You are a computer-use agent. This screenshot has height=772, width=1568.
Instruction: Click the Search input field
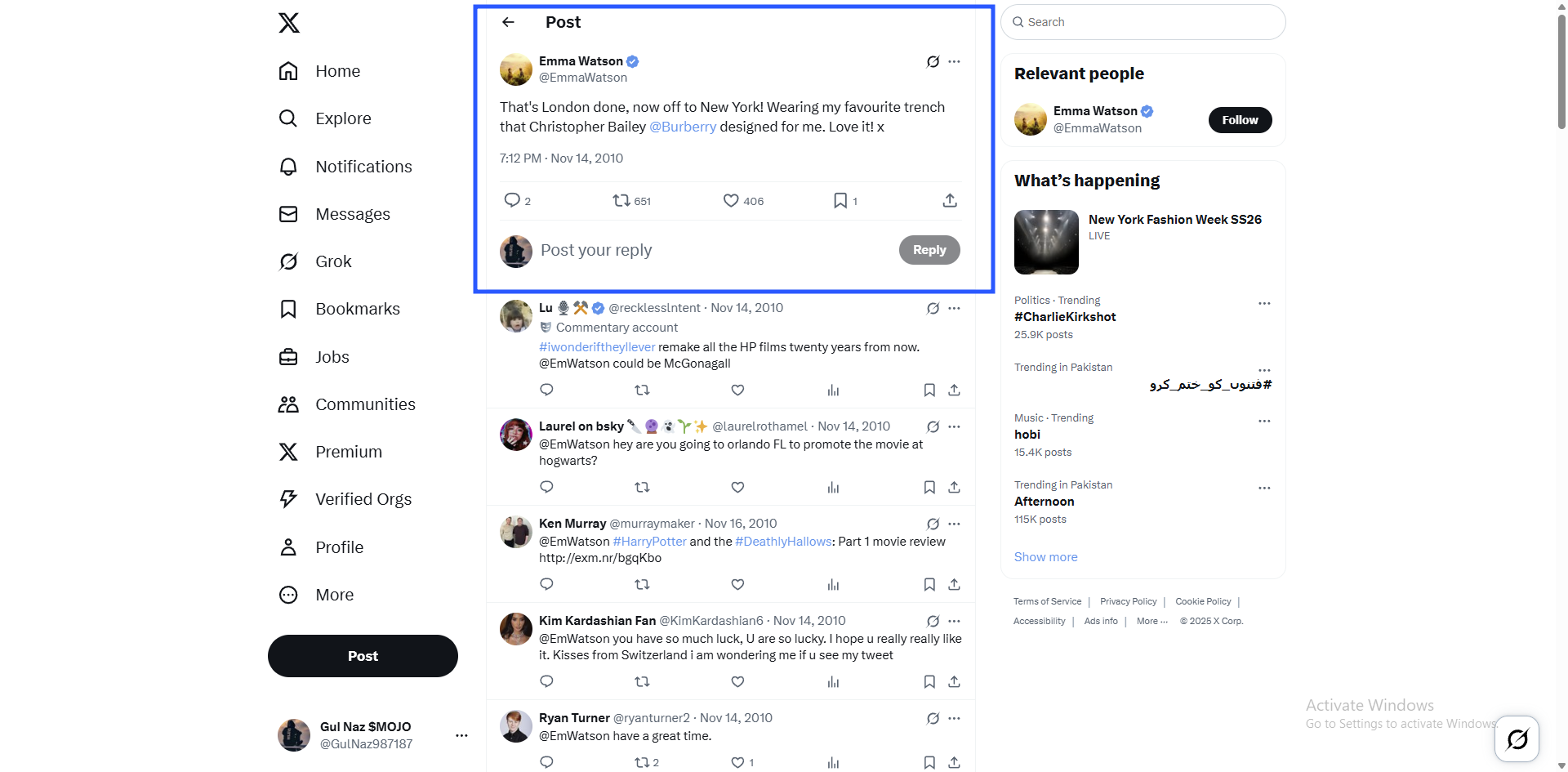1143,22
